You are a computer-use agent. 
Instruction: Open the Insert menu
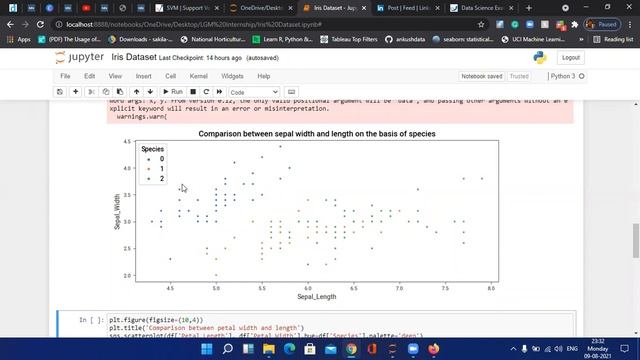click(x=143, y=76)
